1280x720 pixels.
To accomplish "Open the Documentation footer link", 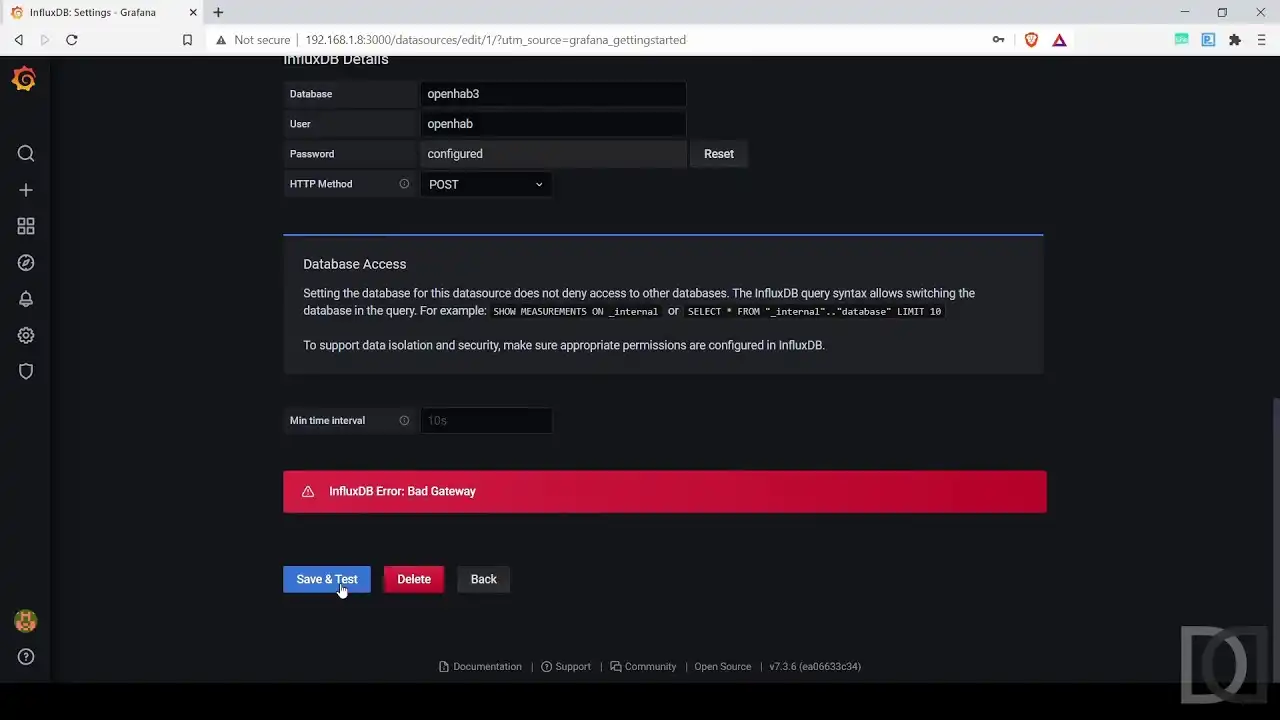I will click(x=481, y=667).
